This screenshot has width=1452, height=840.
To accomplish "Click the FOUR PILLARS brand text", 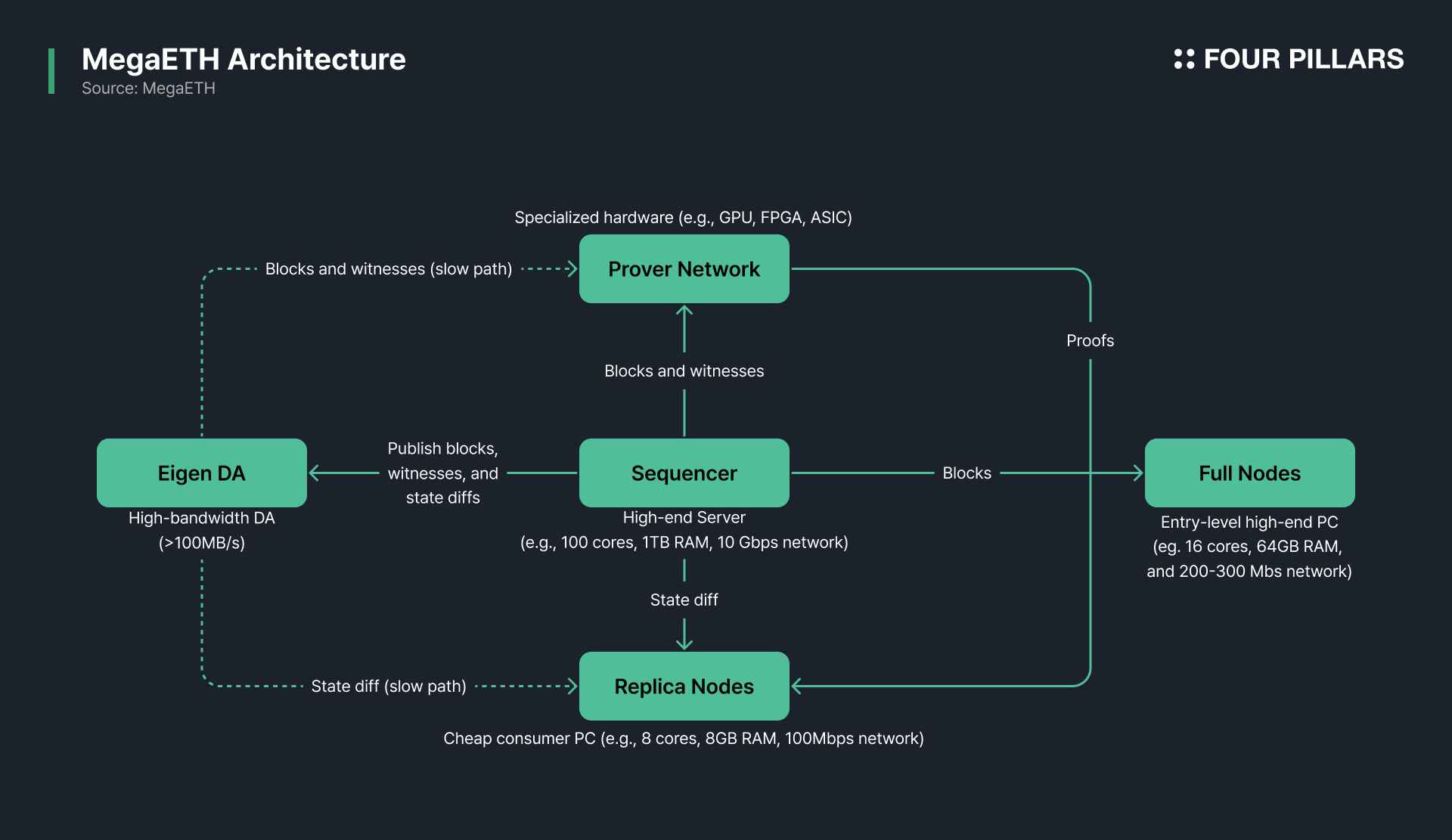I will tap(1303, 59).
